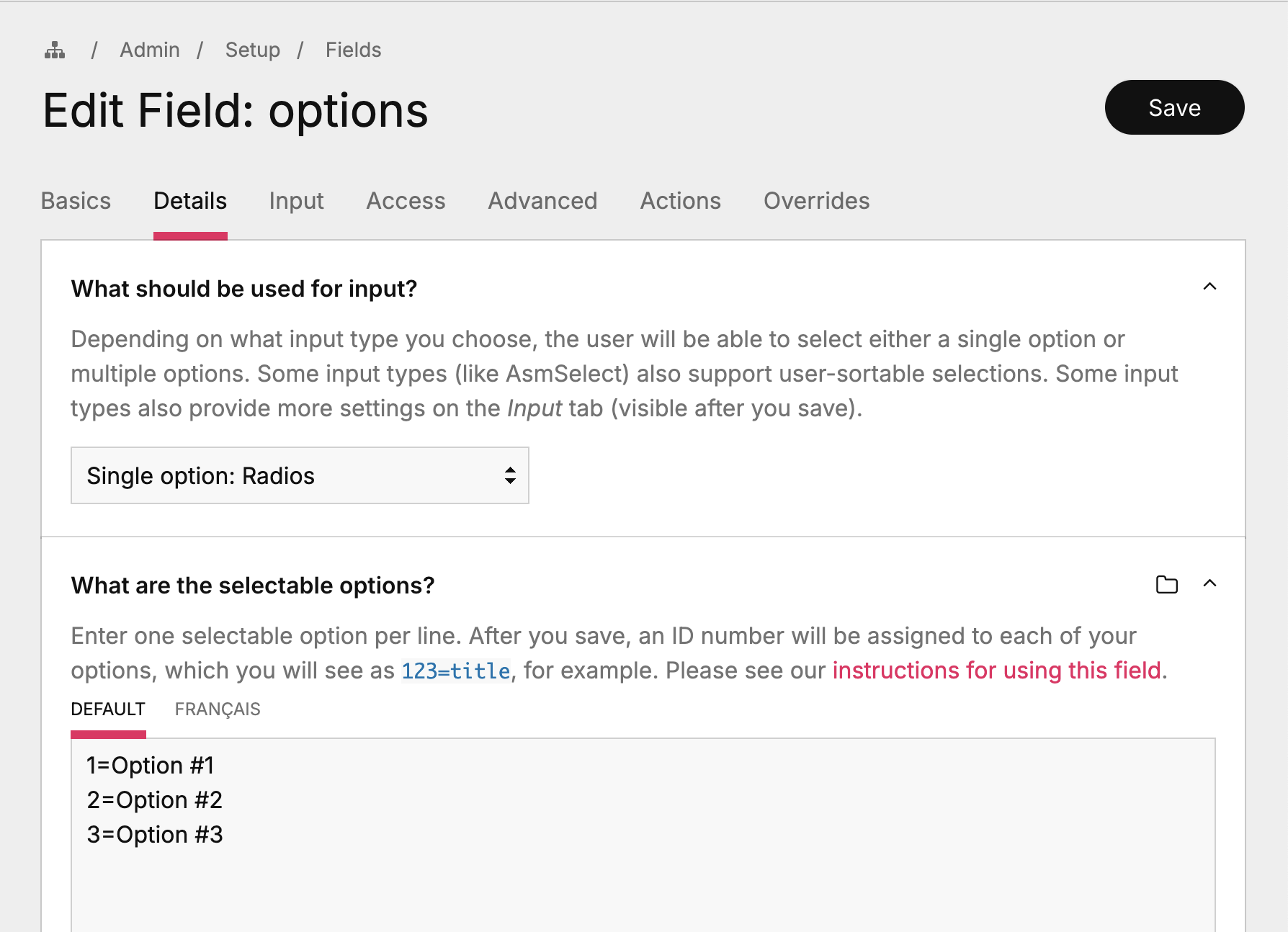Collapse the selectable options section chevron
This screenshot has width=1288, height=932.
(x=1209, y=583)
